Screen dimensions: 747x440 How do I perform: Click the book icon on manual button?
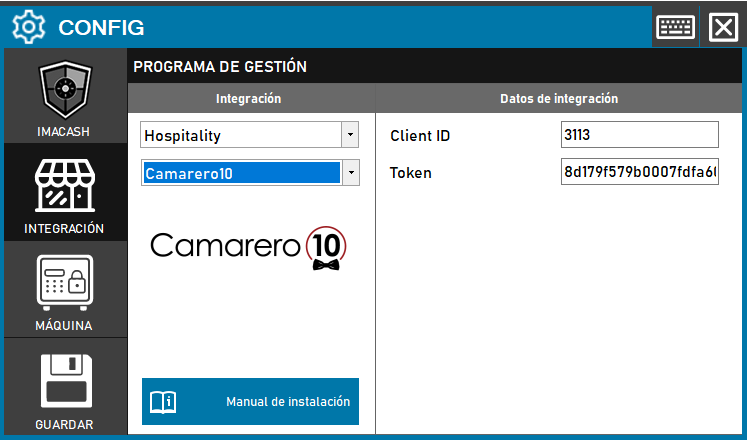click(x=163, y=402)
